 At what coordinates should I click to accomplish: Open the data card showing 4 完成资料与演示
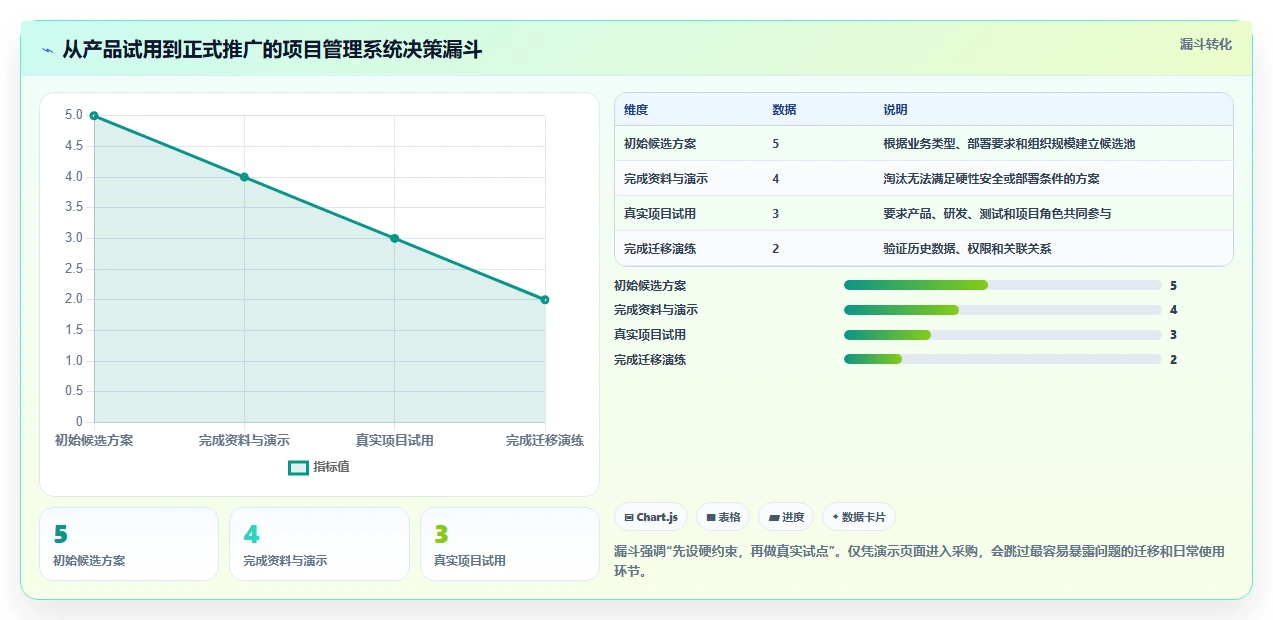(x=320, y=544)
